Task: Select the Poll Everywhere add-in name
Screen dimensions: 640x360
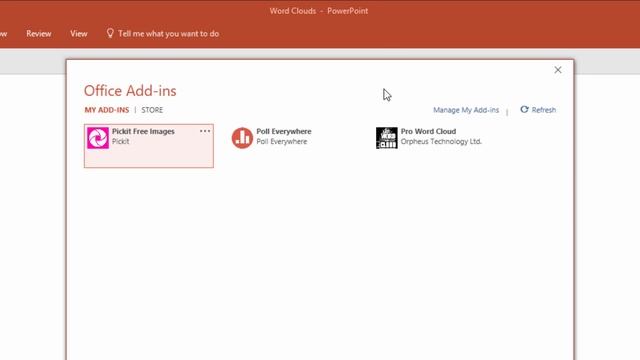Action: pos(284,131)
